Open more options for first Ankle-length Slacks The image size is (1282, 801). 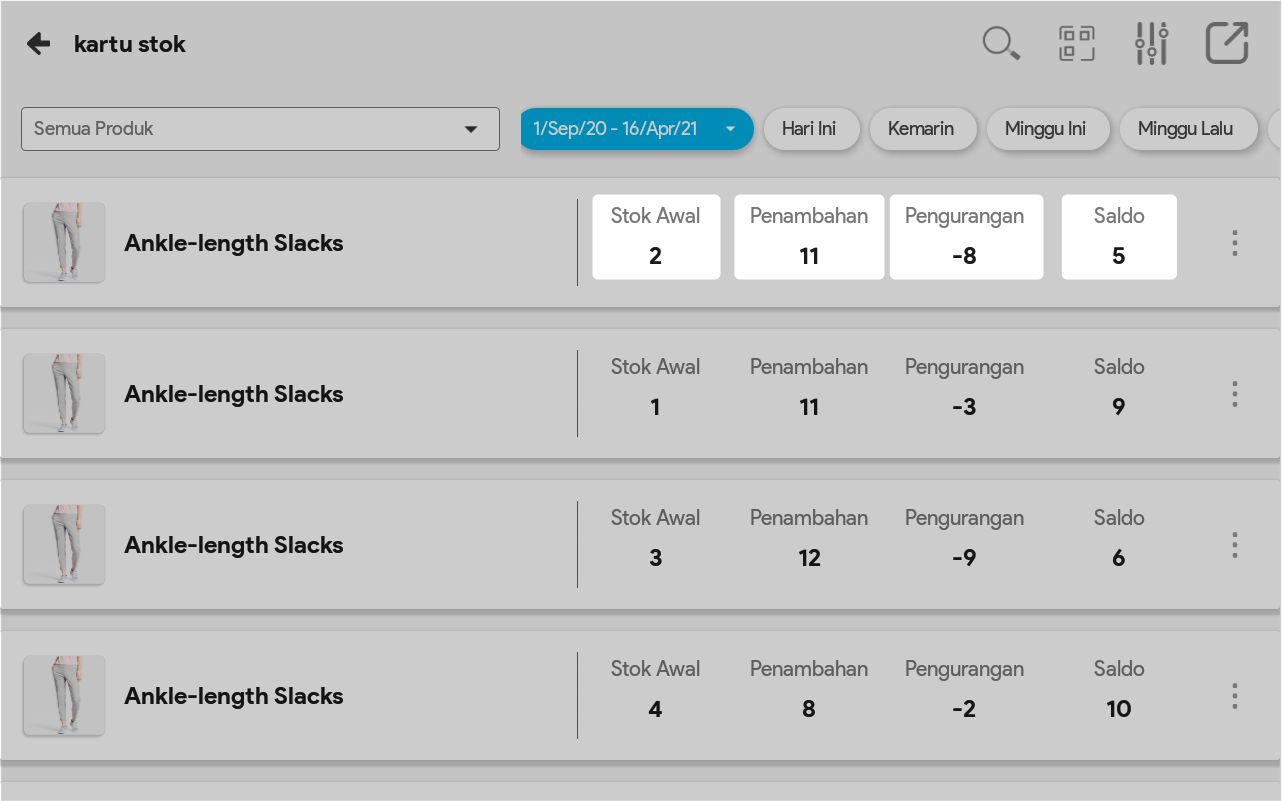1235,243
